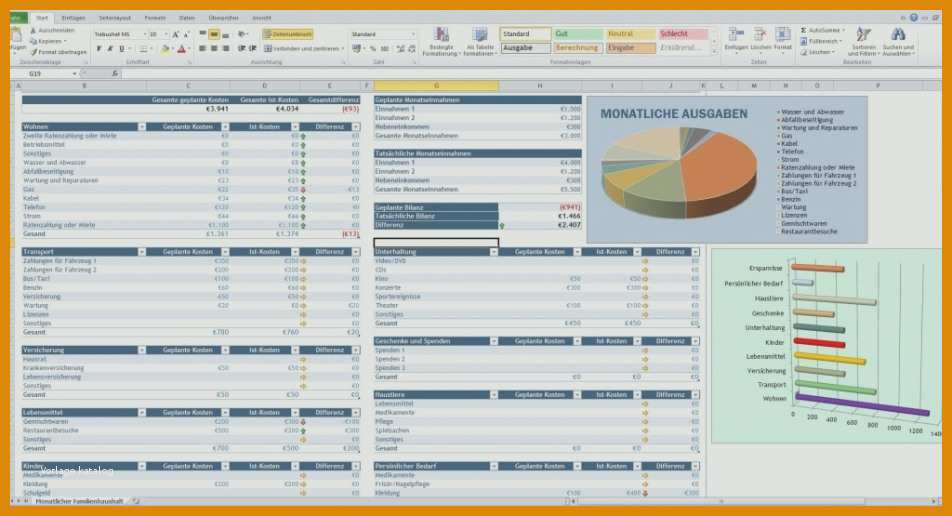Viewport: 952px width, 516px height.
Task: Open the font size dropdown
Action: [166, 35]
